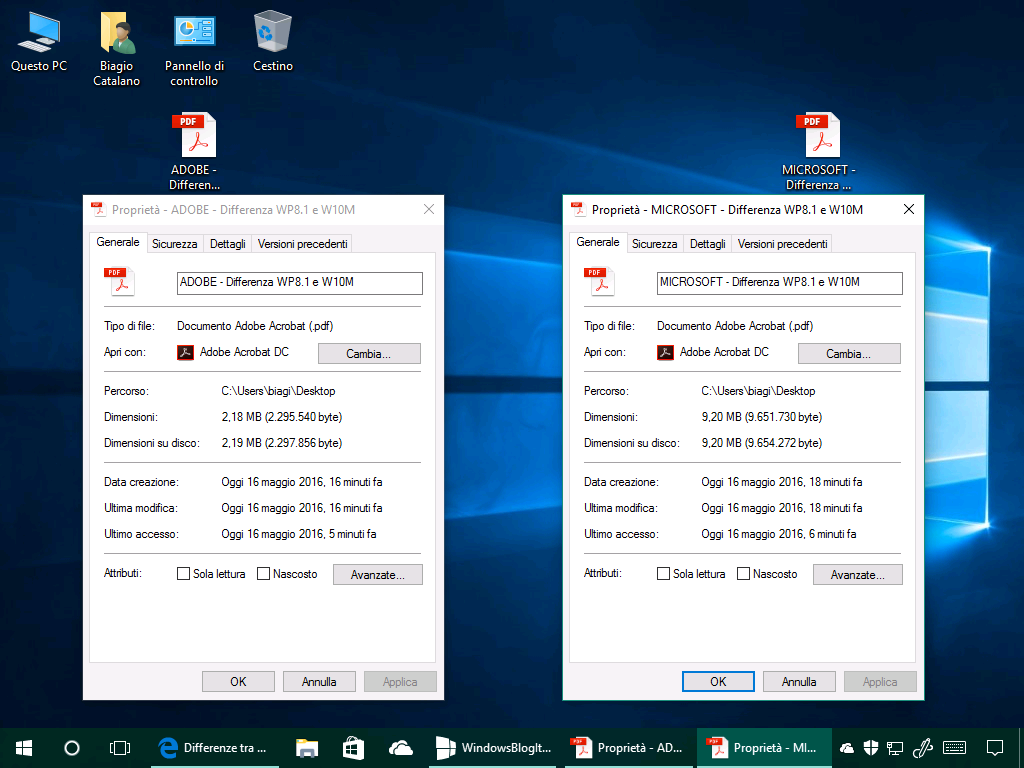Switch to Proprietà - MICROSOFT taskbar item

764,748
